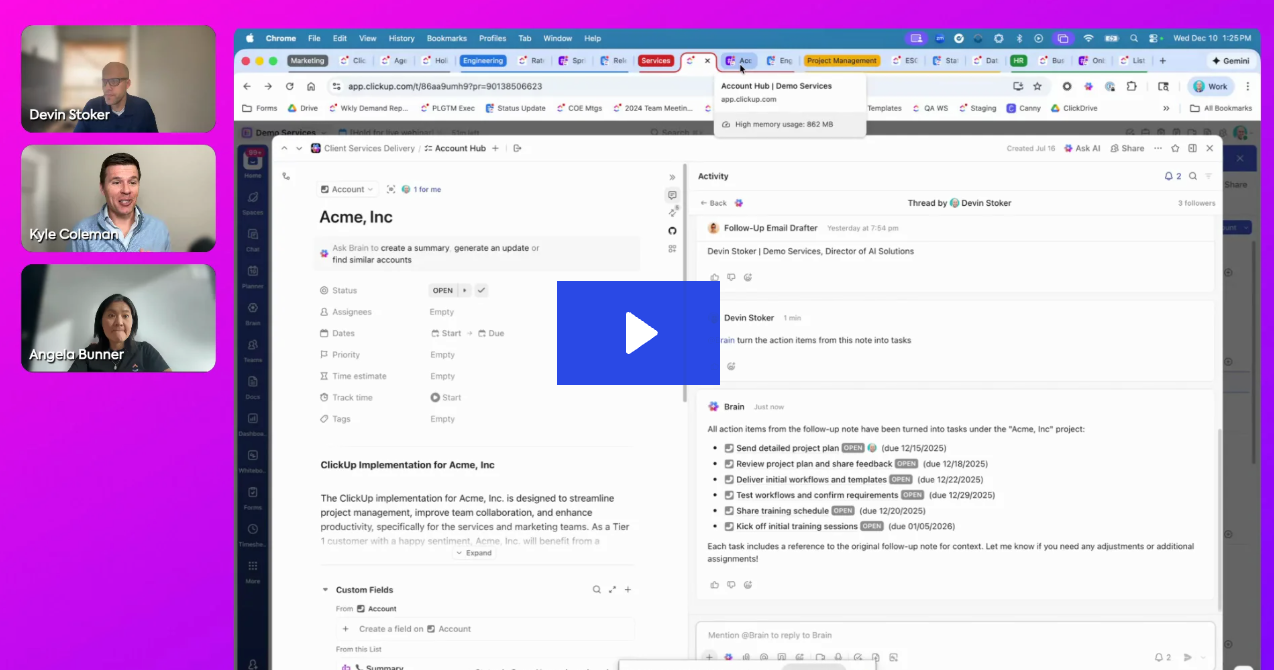Viewport: 1274px width, 670px height.
Task: Play the webinar video
Action: point(638,333)
